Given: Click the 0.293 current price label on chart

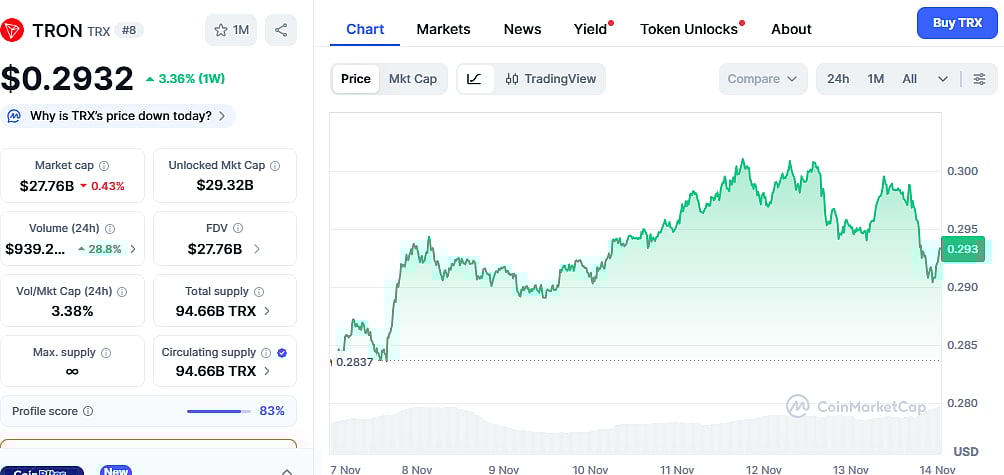Looking at the screenshot, I should (x=964, y=249).
